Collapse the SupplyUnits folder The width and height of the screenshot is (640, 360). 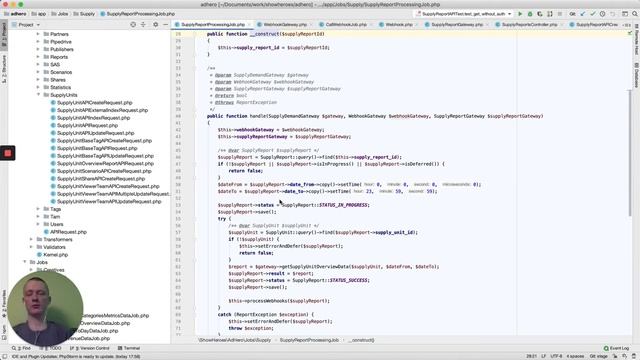pyautogui.click(x=38, y=95)
